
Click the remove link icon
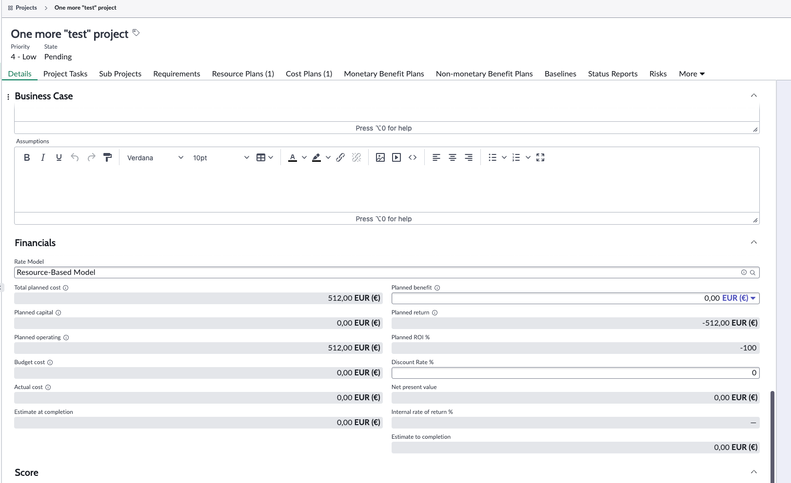pyautogui.click(x=357, y=157)
